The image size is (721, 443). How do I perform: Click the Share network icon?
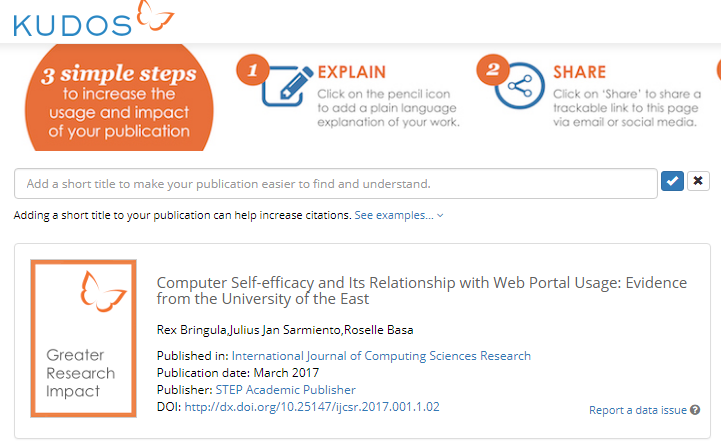(x=520, y=86)
